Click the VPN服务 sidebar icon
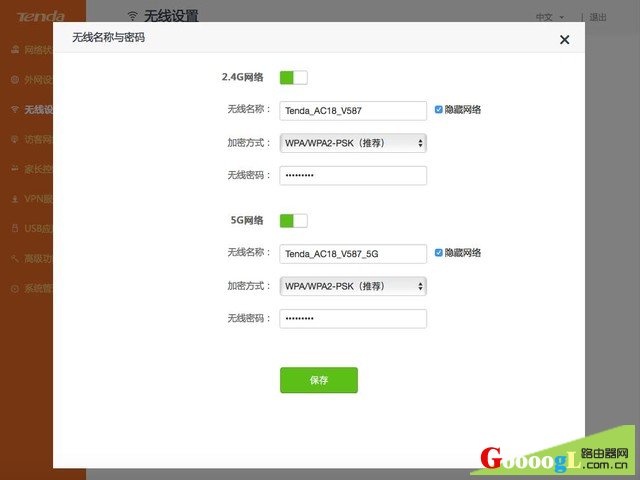This screenshot has height=480, width=640. (14, 199)
